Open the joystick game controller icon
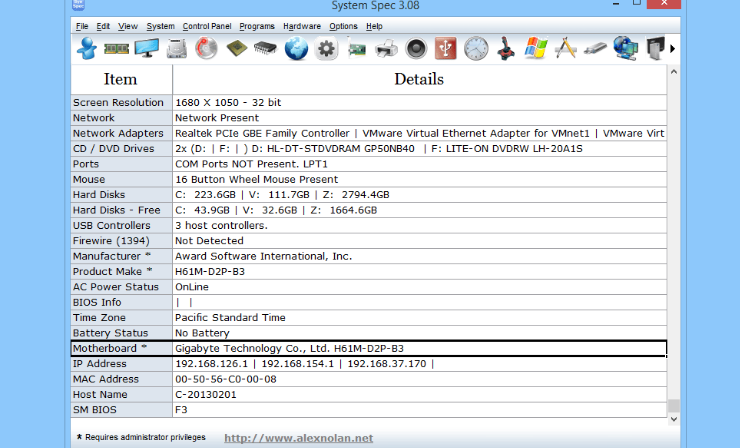The height and width of the screenshot is (448, 740). tap(506, 48)
